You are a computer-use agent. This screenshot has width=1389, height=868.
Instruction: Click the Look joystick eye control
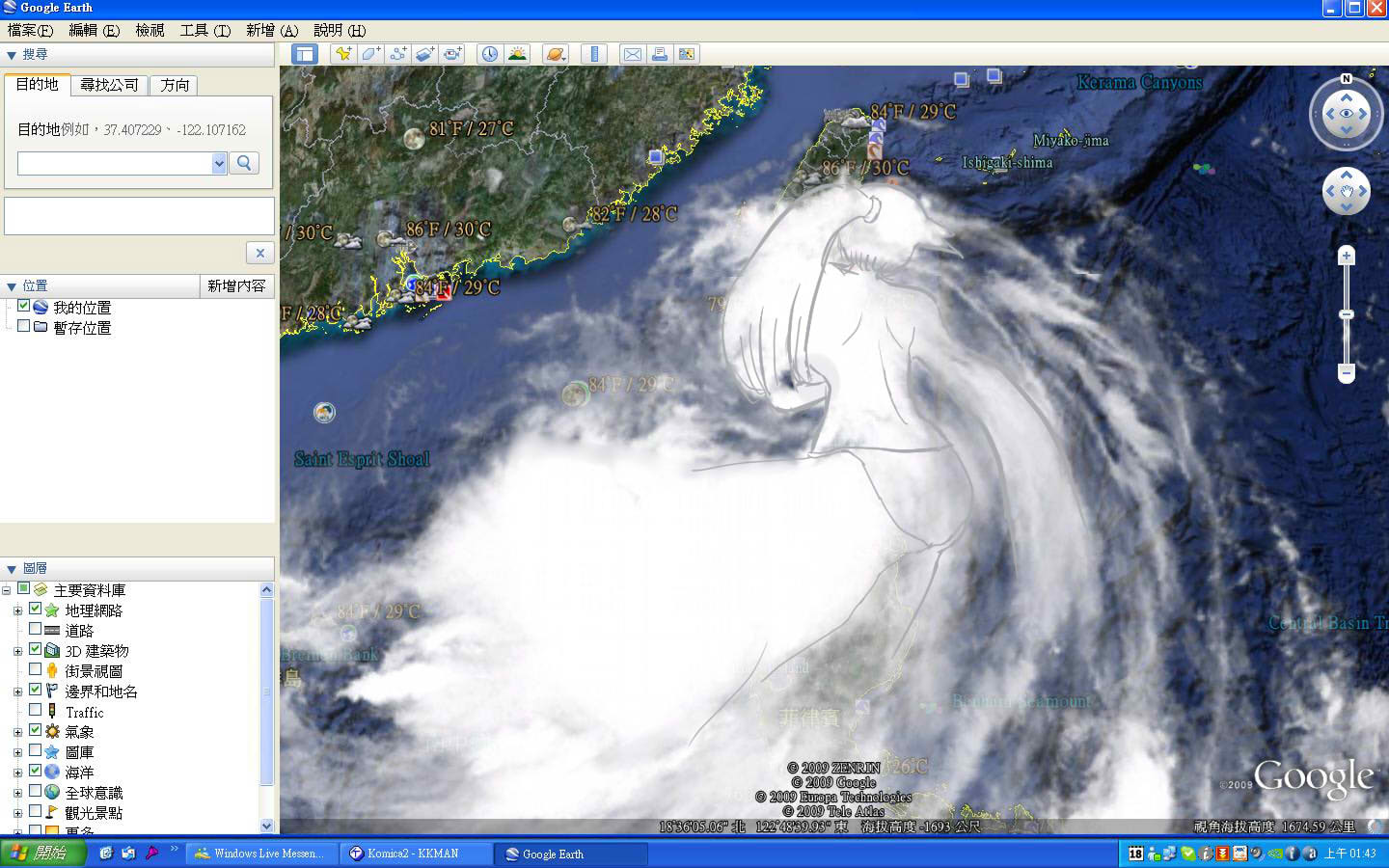pyautogui.click(x=1347, y=114)
